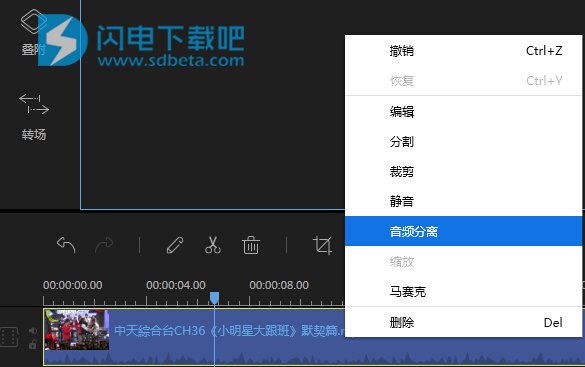Mute the video track speaker icon
The image size is (585, 367).
coord(33,330)
